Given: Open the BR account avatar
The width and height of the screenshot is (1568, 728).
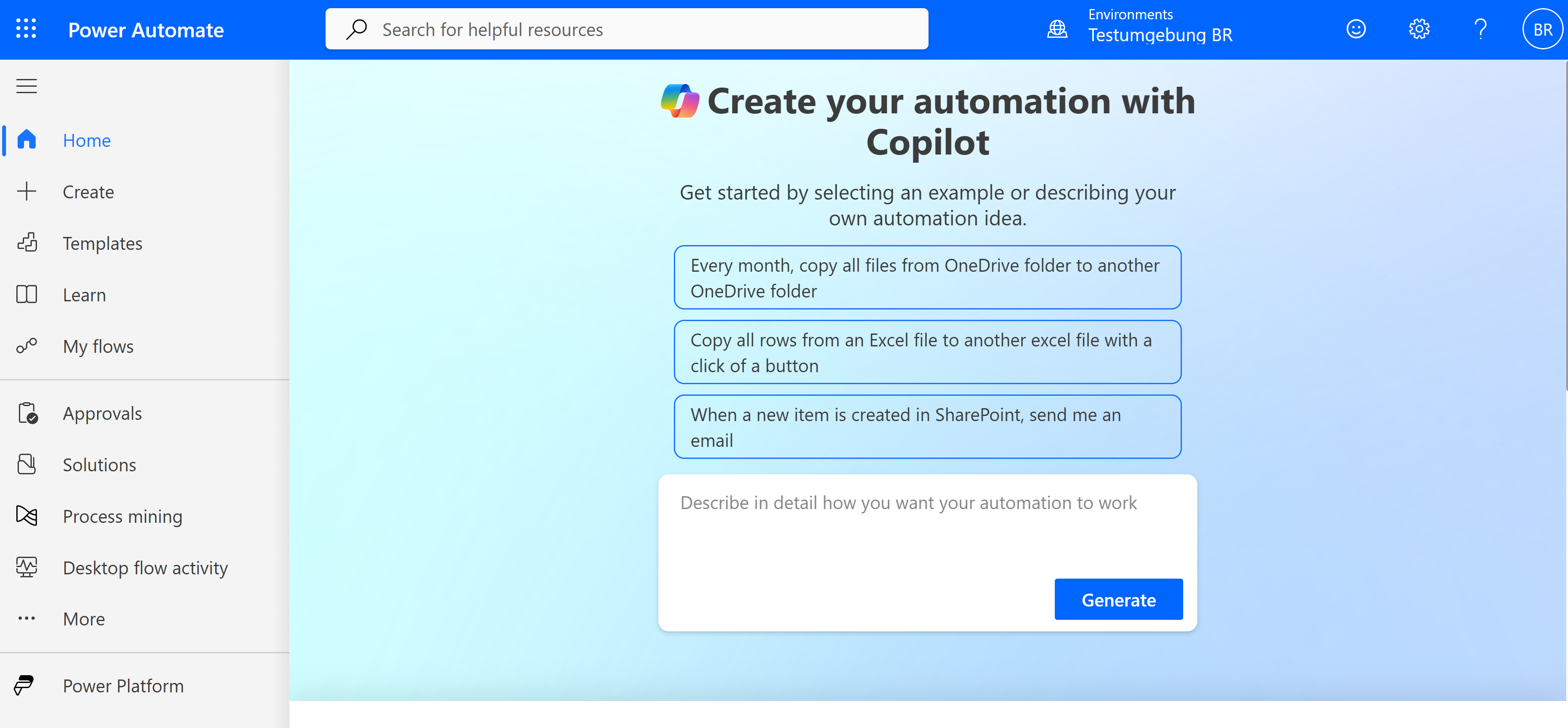Looking at the screenshot, I should coord(1542,29).
